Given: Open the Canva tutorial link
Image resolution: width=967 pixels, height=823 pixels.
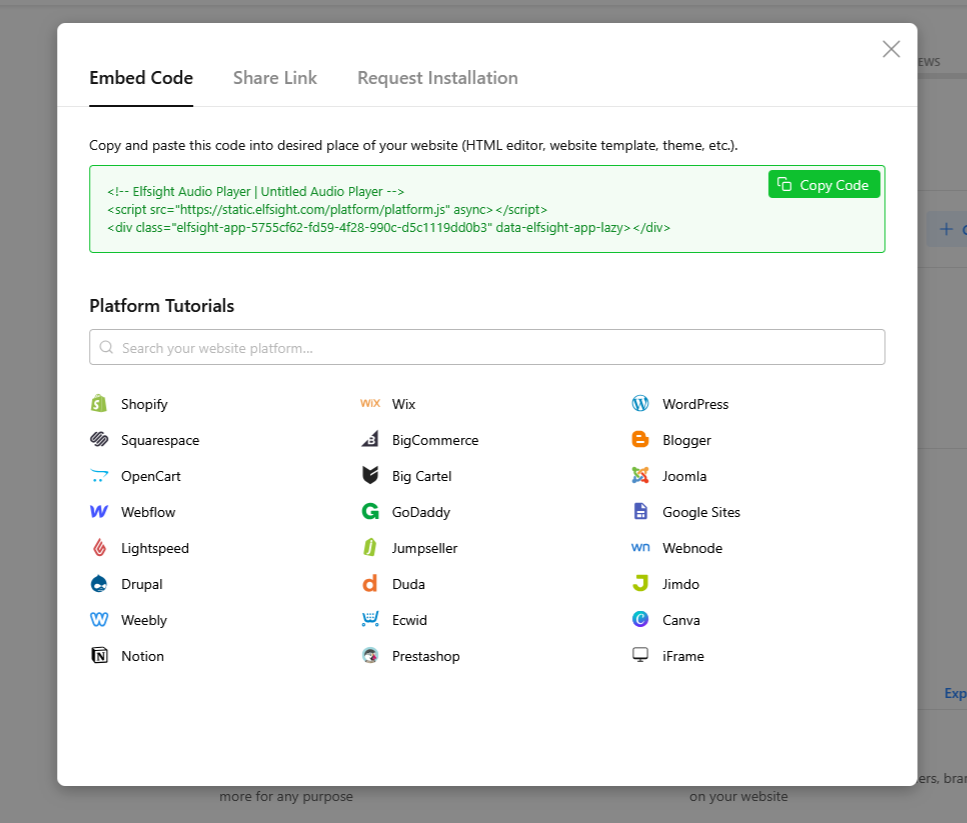Looking at the screenshot, I should click(681, 620).
